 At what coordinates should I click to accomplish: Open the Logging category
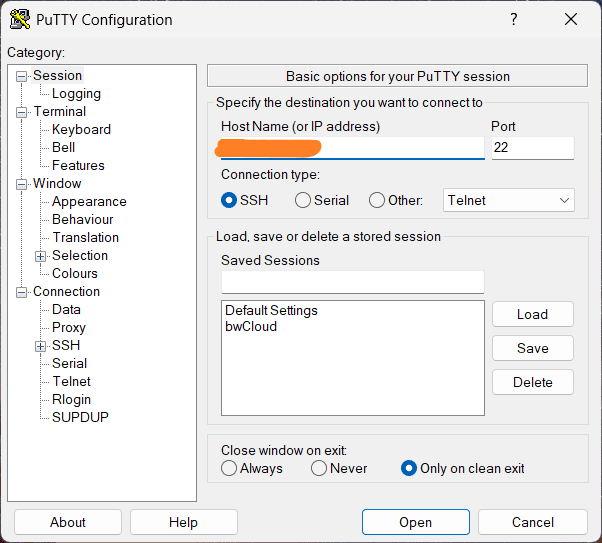[x=76, y=94]
